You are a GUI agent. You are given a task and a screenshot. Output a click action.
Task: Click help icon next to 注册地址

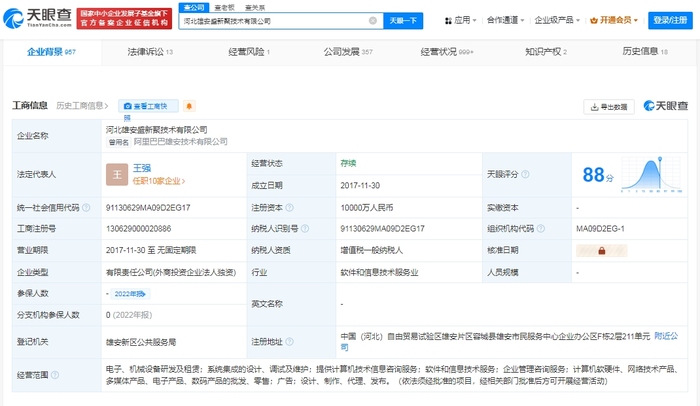289,342
